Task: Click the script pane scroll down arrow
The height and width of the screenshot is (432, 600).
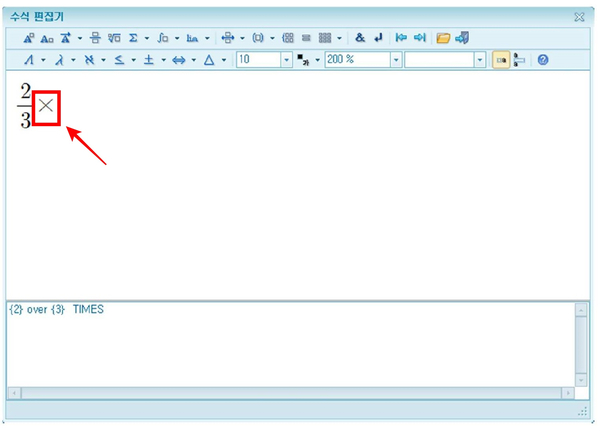Action: pyautogui.click(x=581, y=380)
